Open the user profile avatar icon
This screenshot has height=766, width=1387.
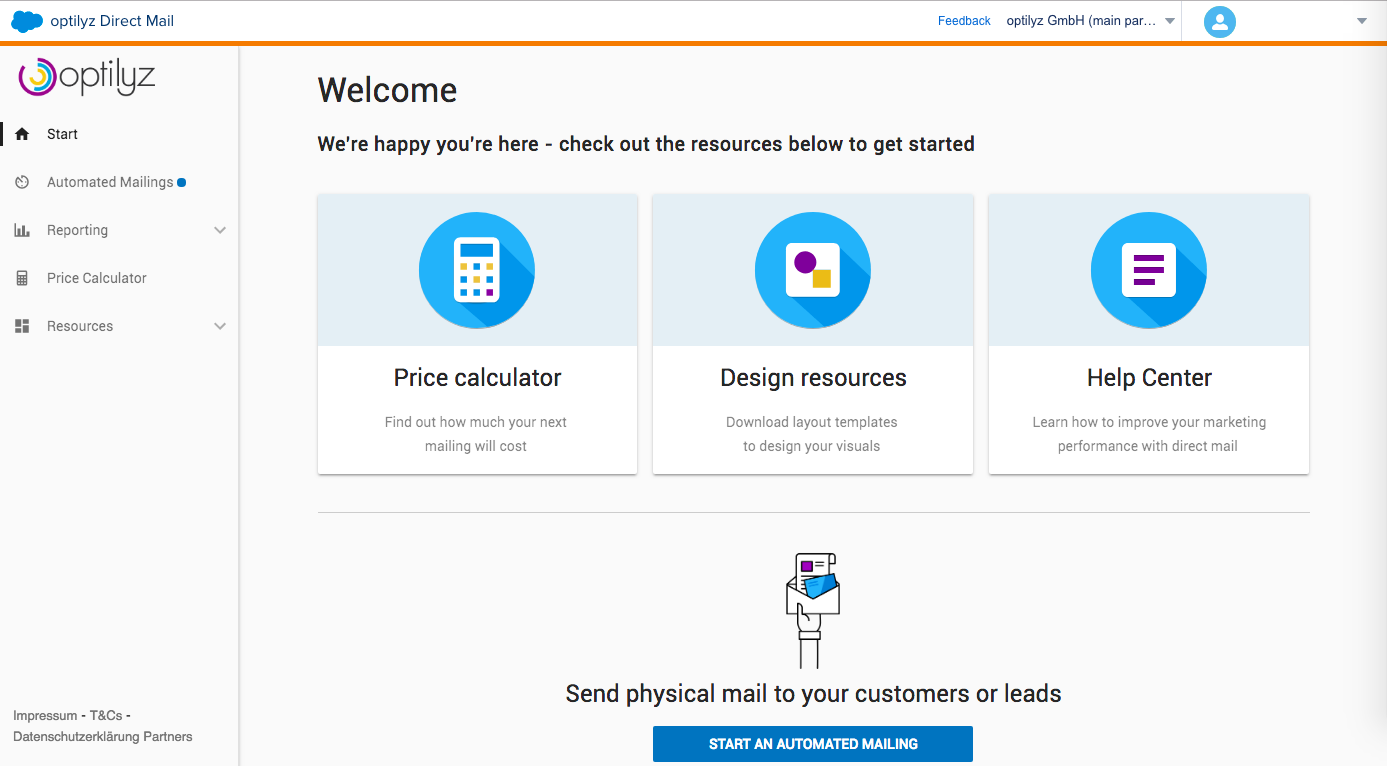(x=1219, y=21)
